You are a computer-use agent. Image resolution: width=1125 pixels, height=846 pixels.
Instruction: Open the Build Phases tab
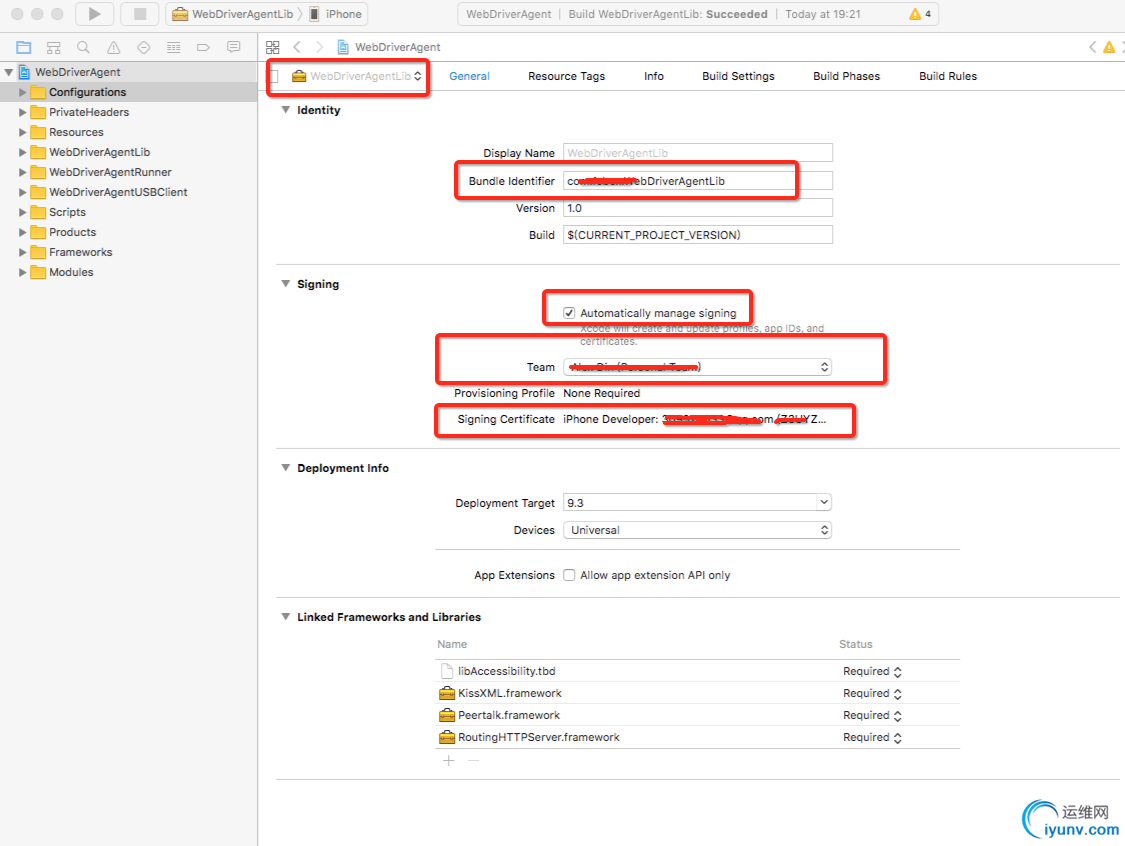coord(846,76)
